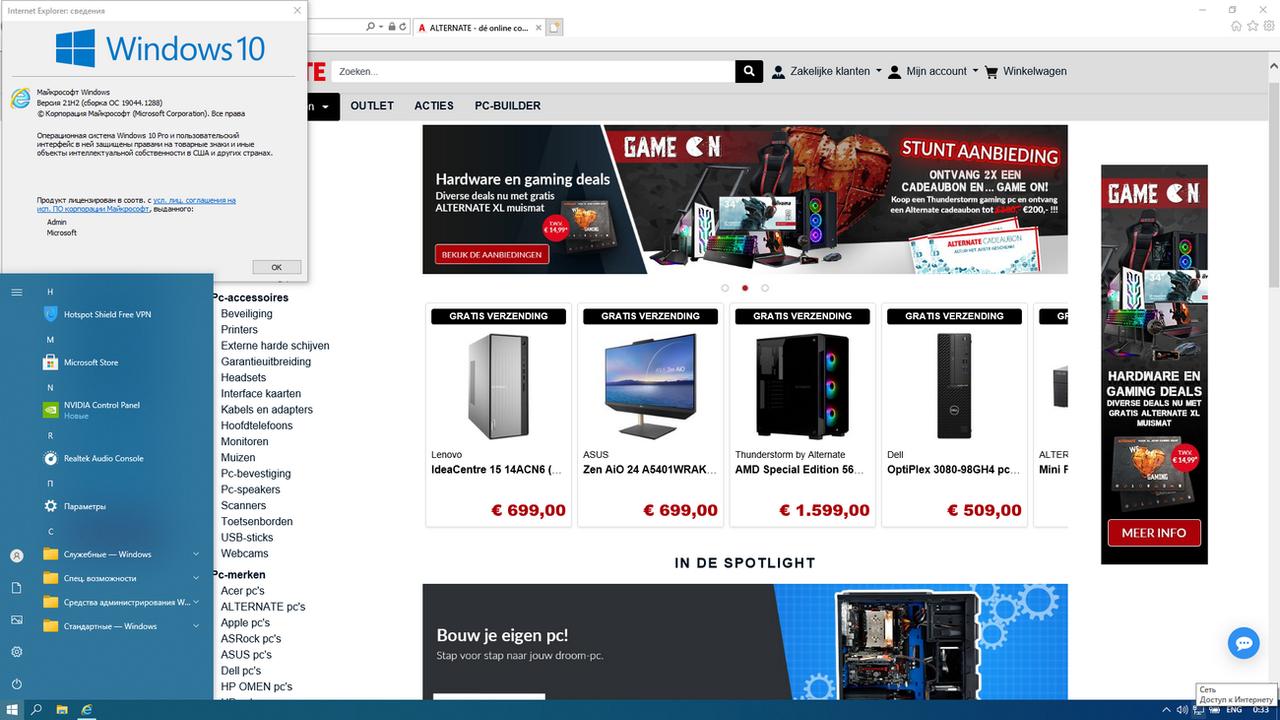Click the Power icon in Start menu
The image size is (1280, 720).
(x=16, y=684)
